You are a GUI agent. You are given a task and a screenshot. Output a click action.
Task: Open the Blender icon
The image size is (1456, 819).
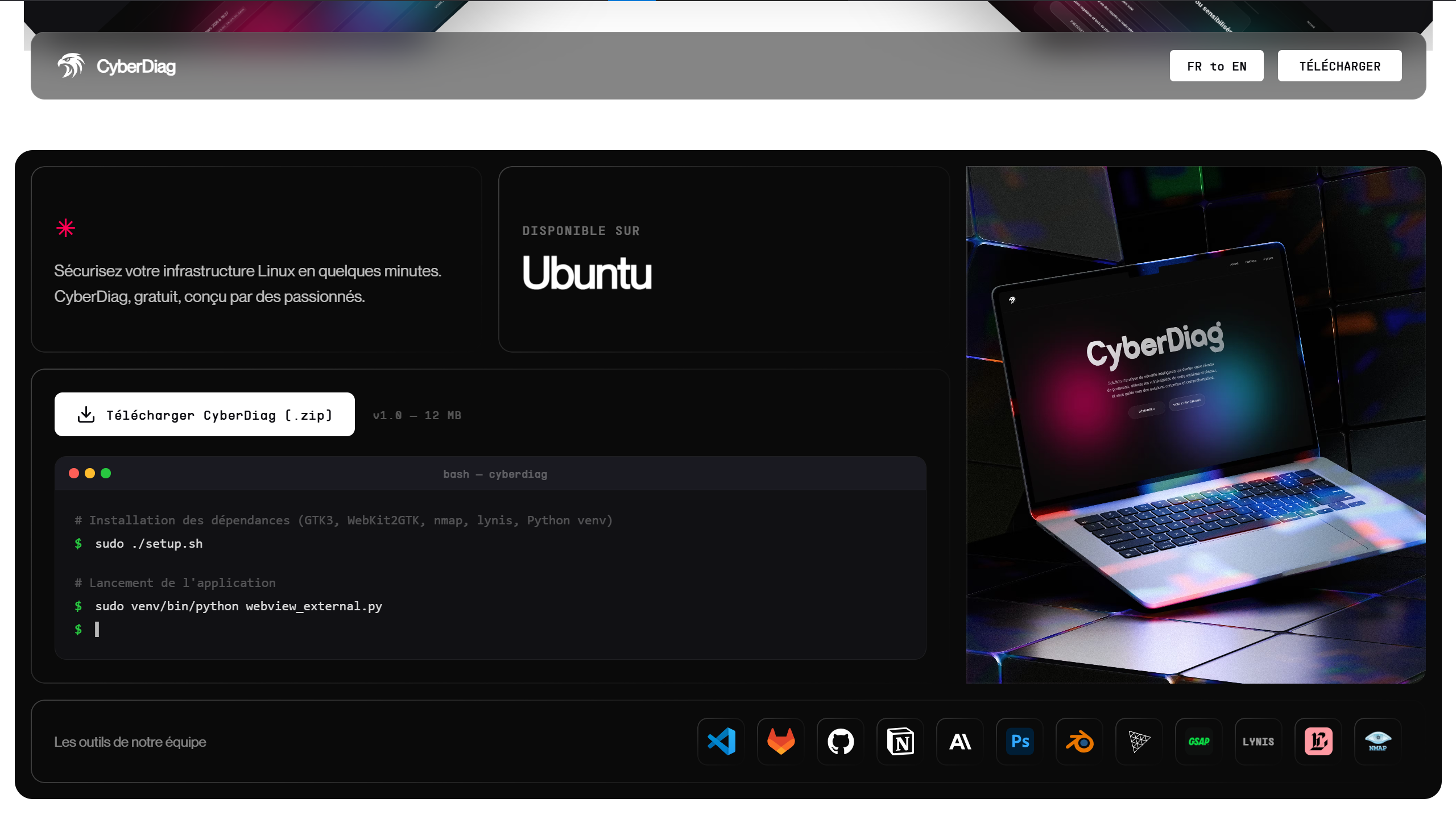[1080, 741]
